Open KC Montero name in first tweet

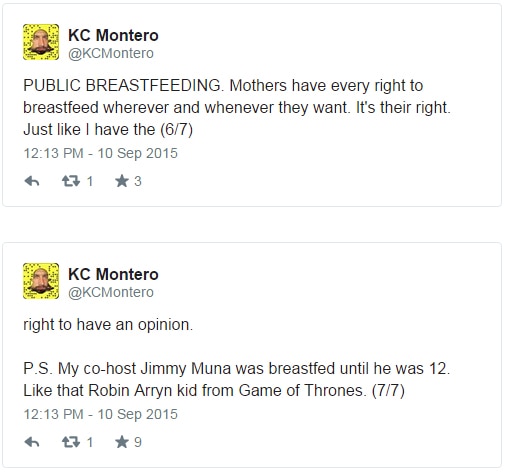click(x=113, y=35)
